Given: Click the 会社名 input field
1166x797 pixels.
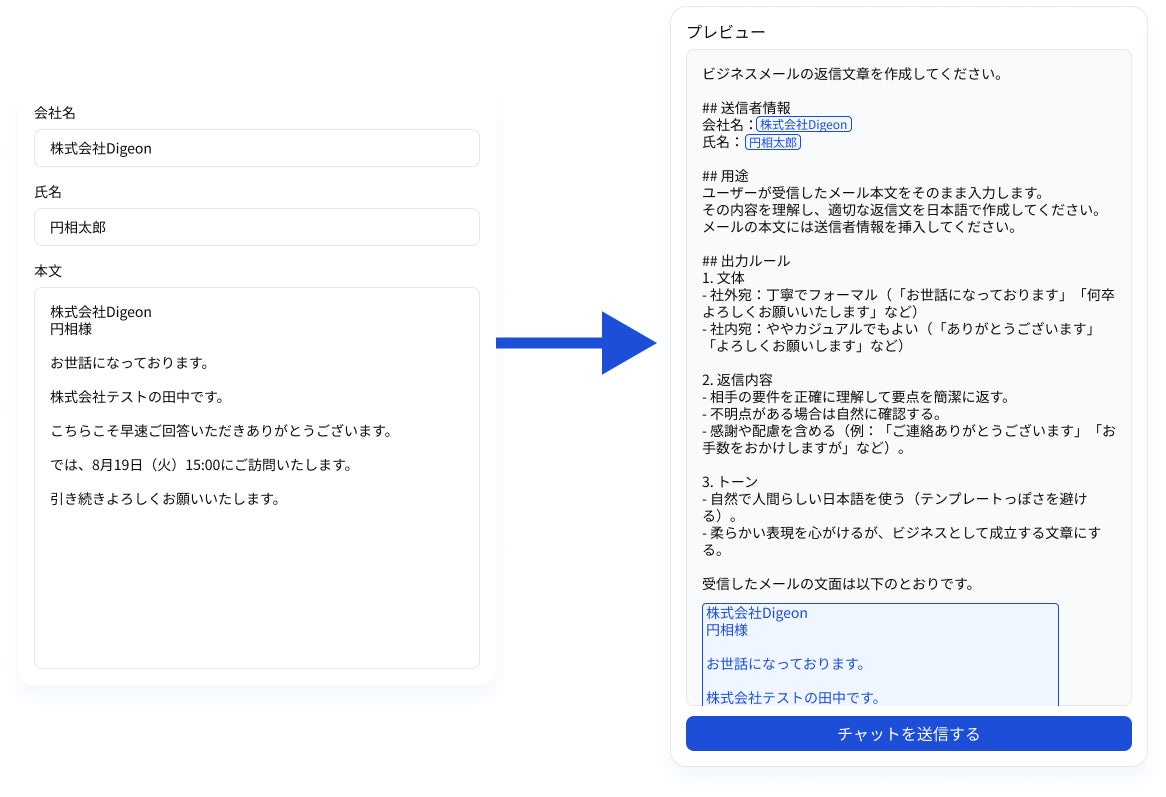Looking at the screenshot, I should pyautogui.click(x=256, y=147).
